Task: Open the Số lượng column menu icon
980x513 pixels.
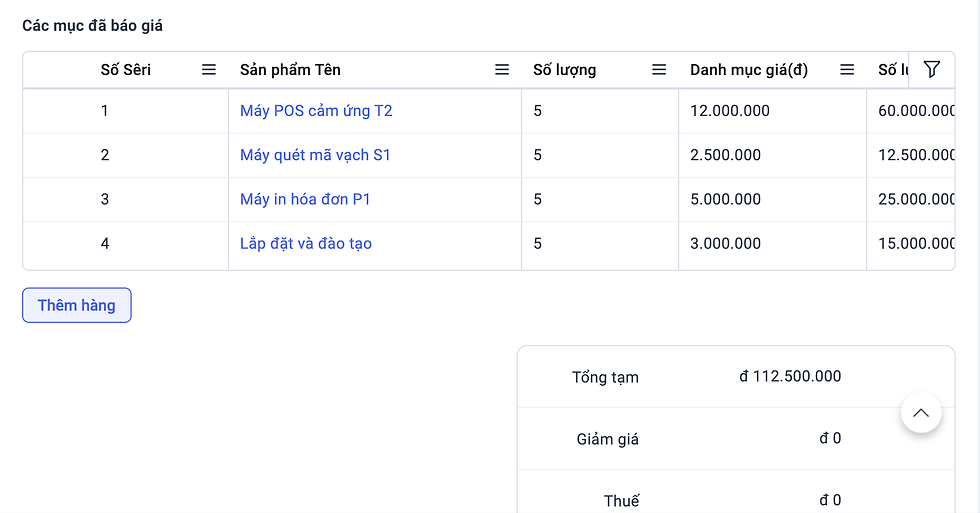Action: tap(659, 69)
